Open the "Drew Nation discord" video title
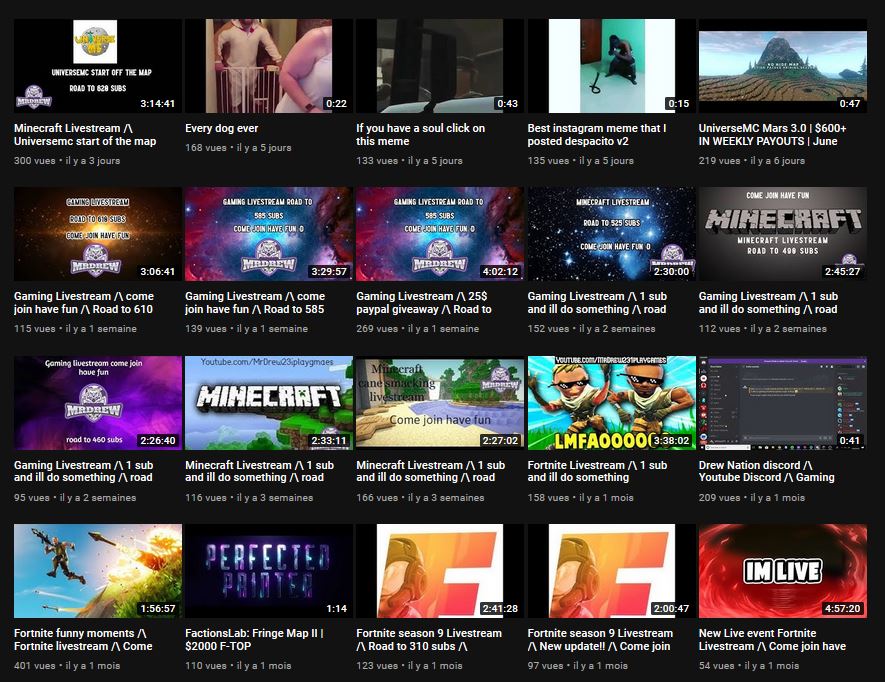Screen dimensions: 885x682 click(x=766, y=471)
